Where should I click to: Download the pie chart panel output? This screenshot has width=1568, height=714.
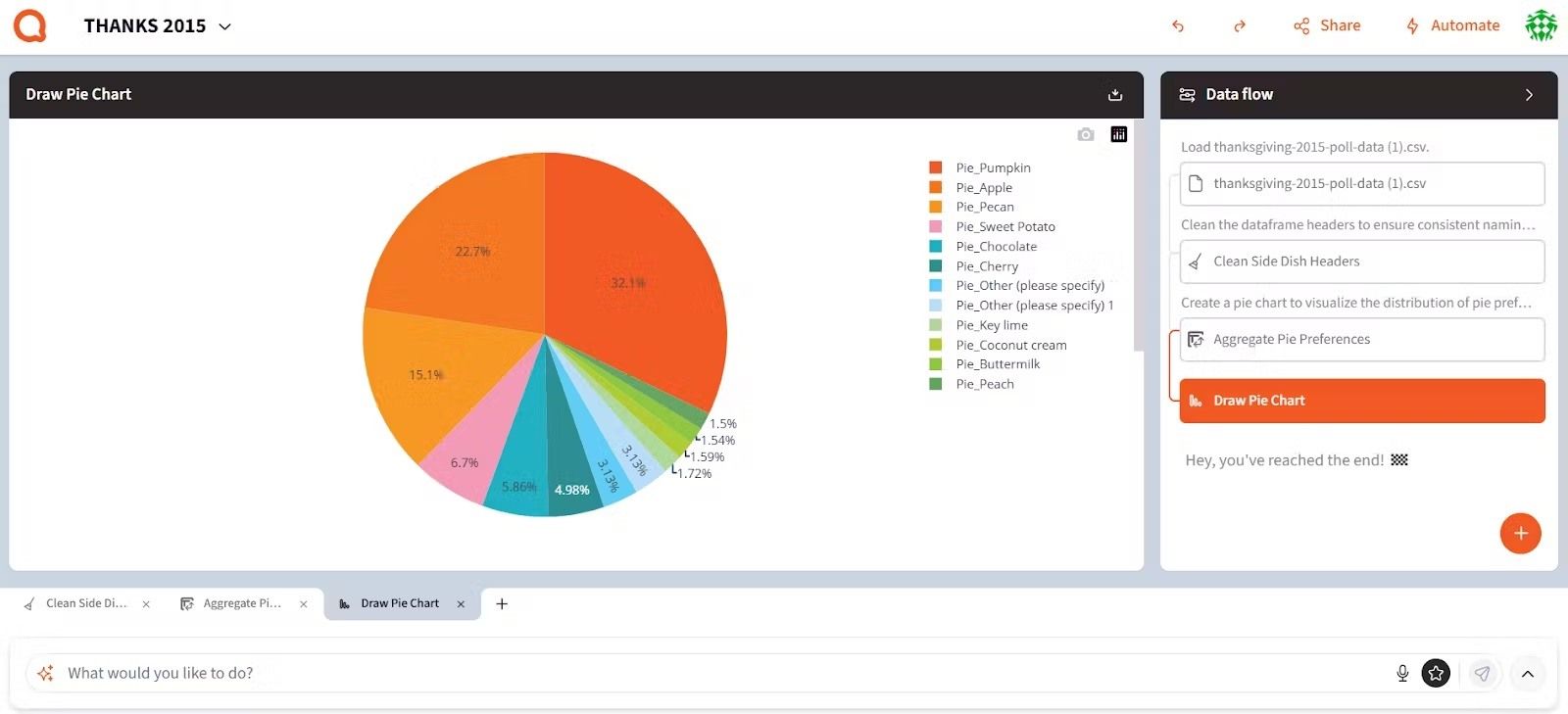coord(1114,95)
